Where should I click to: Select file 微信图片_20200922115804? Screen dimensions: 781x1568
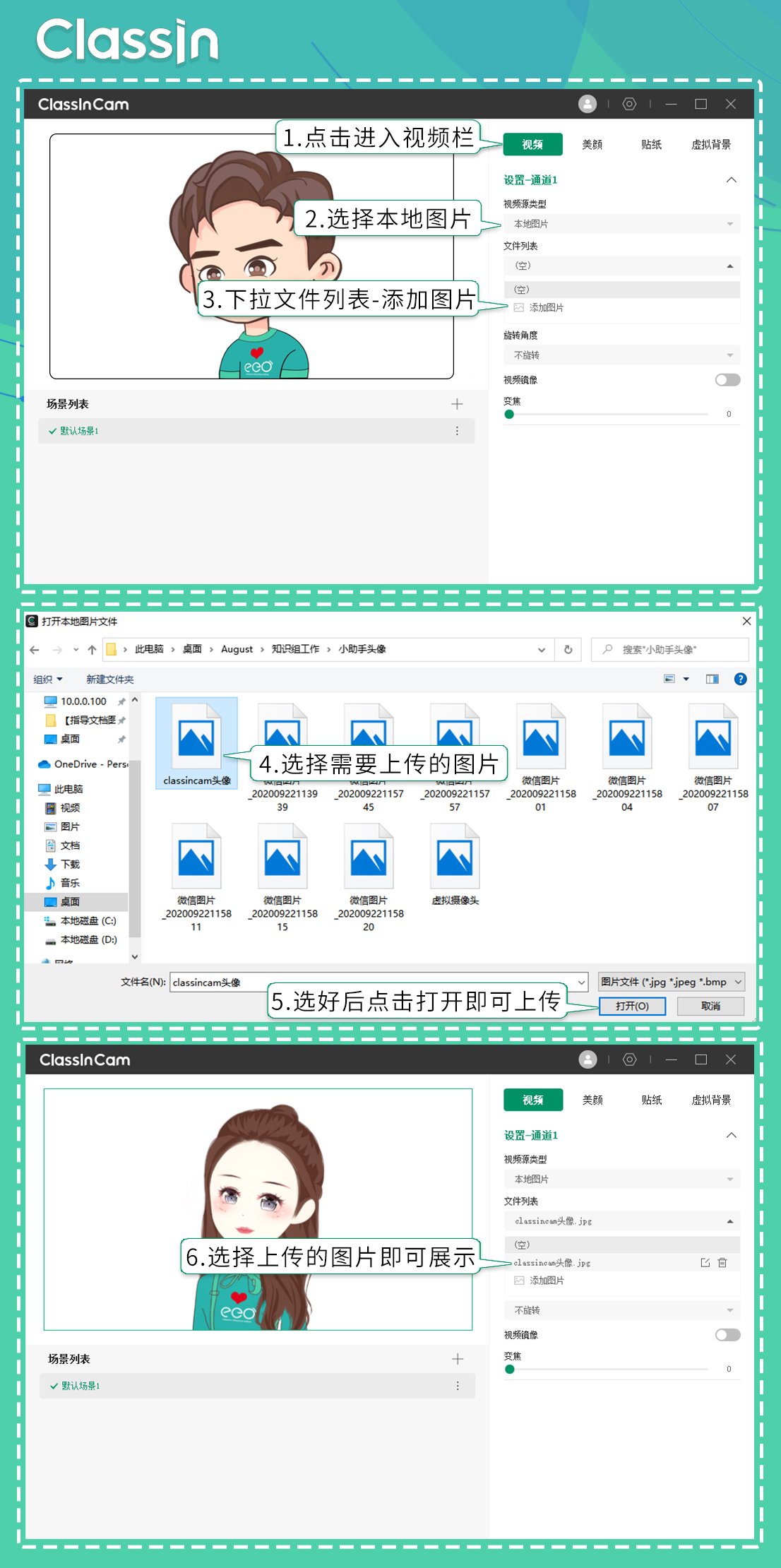627,757
